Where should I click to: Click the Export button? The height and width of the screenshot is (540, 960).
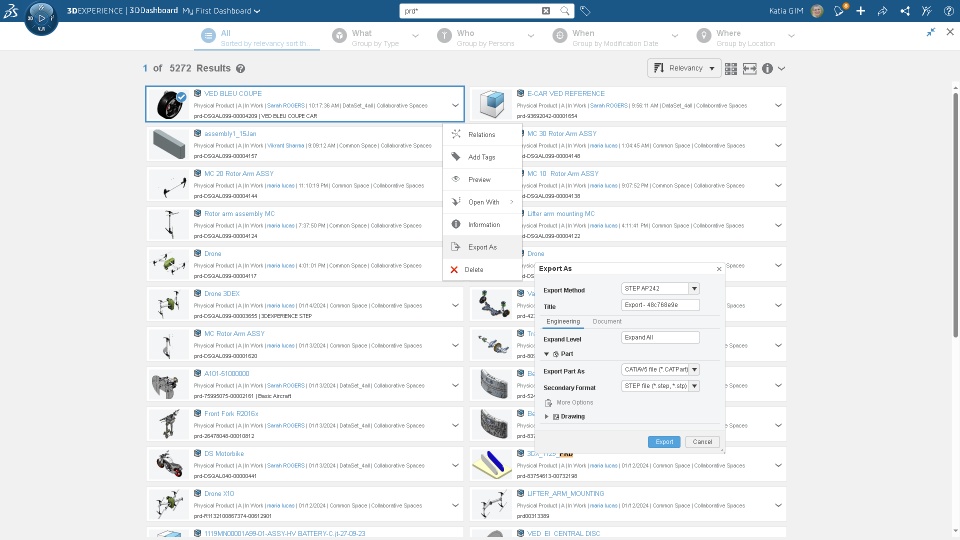pyautogui.click(x=664, y=441)
